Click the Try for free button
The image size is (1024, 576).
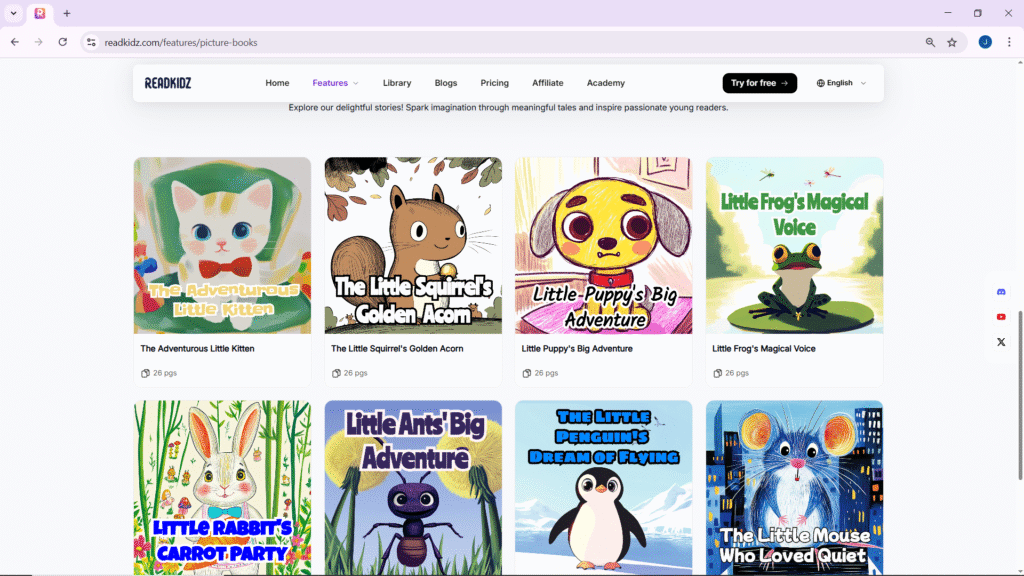coord(760,83)
